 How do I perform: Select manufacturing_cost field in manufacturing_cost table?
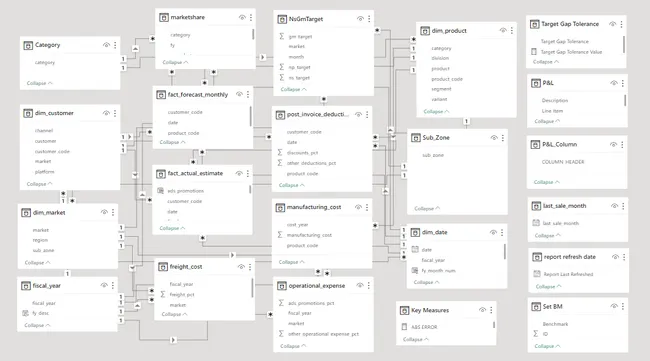(x=309, y=235)
